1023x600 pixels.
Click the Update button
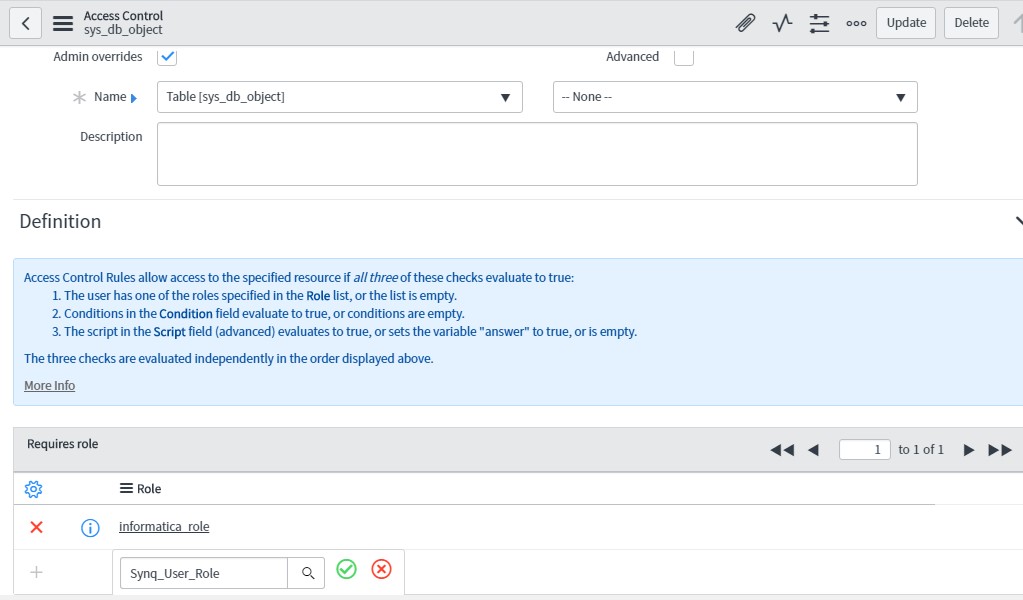pyautogui.click(x=905, y=22)
